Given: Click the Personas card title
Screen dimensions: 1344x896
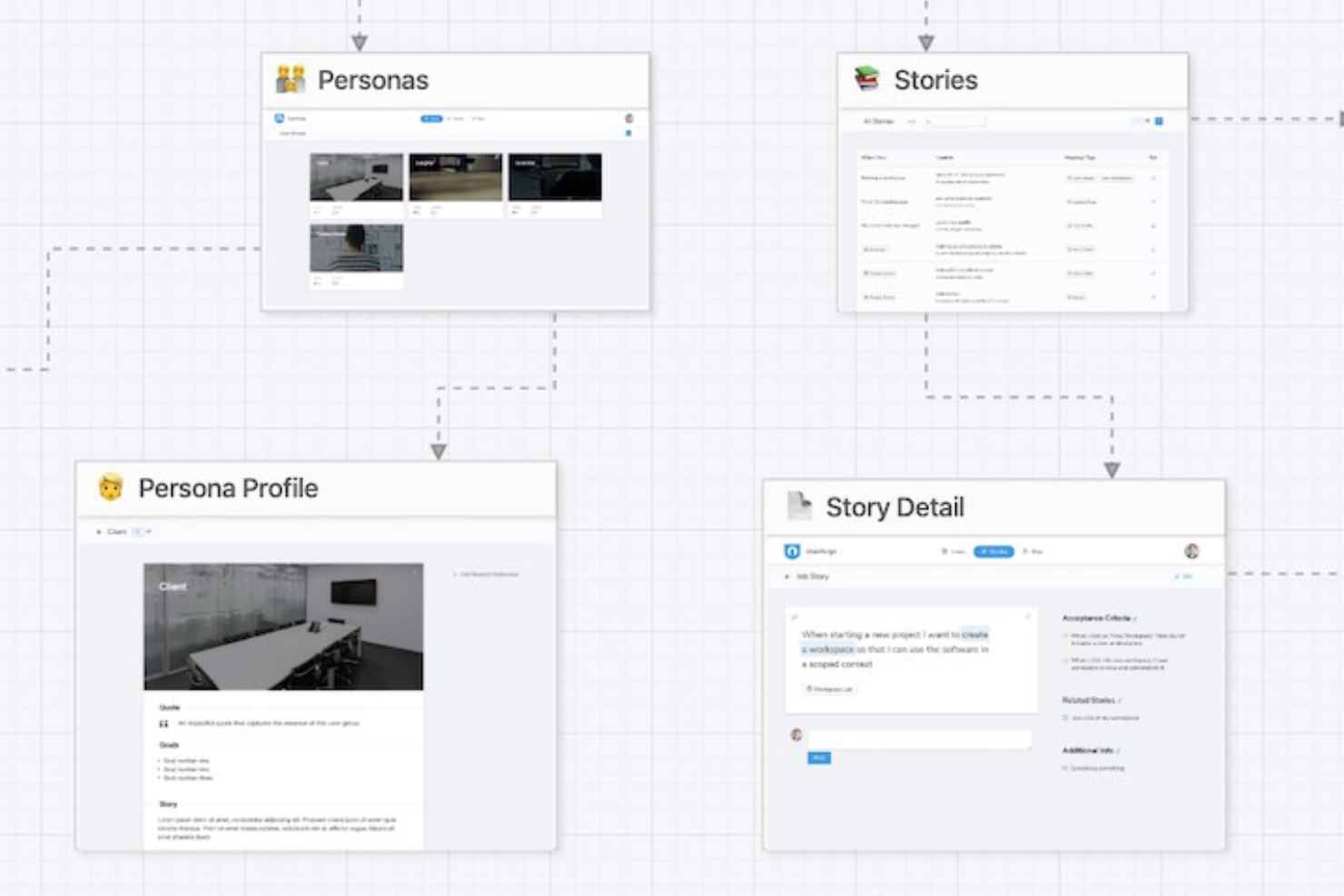Looking at the screenshot, I should tap(372, 80).
